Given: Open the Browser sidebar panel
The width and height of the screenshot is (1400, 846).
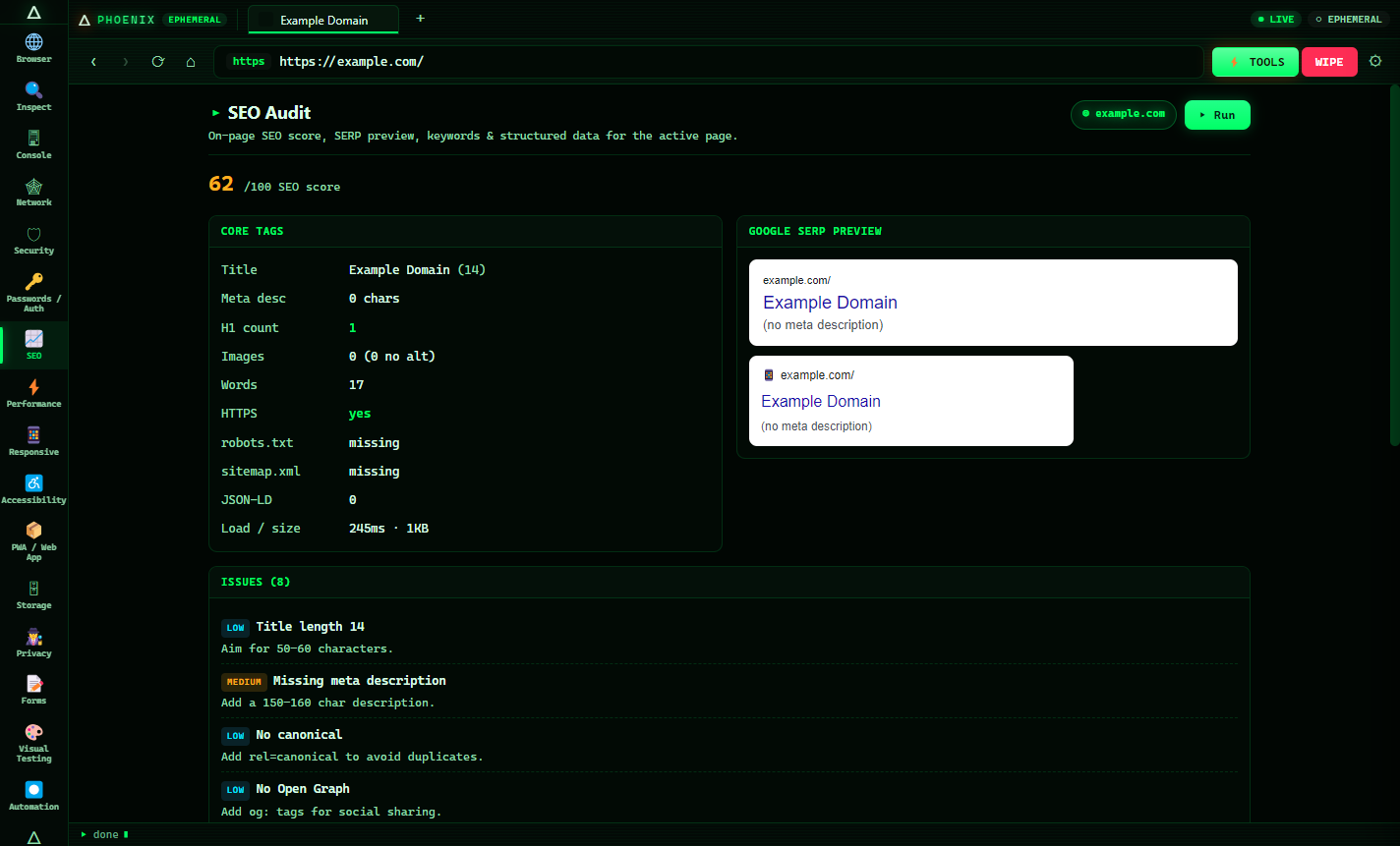Looking at the screenshot, I should point(33,48).
